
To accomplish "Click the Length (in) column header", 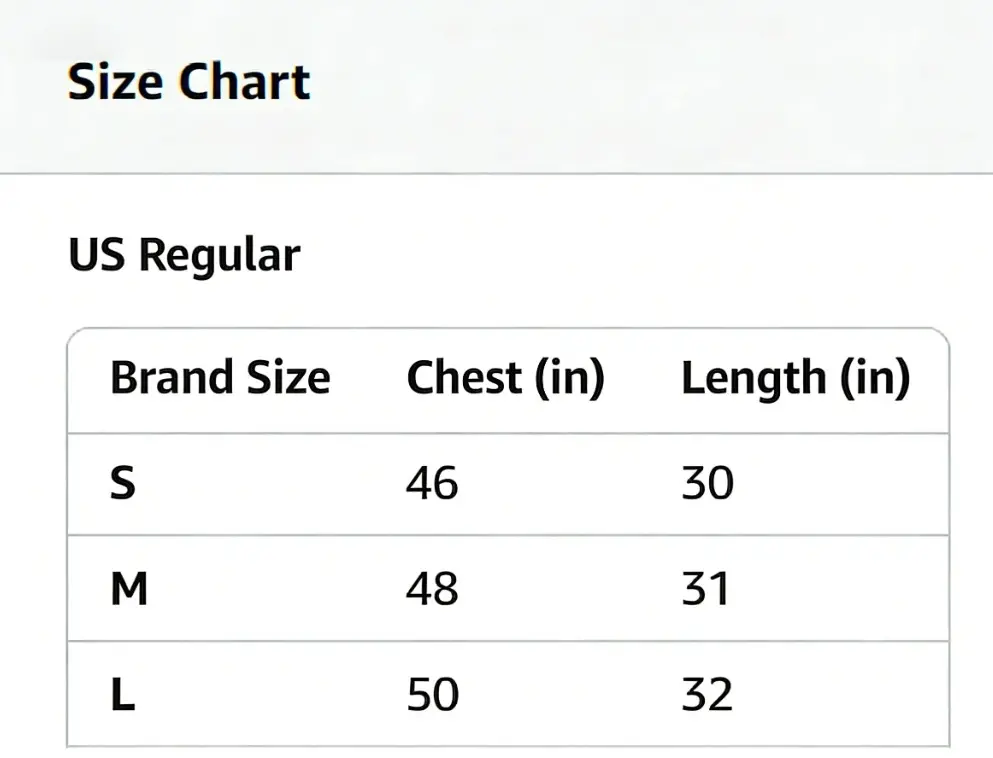I will (x=795, y=379).
